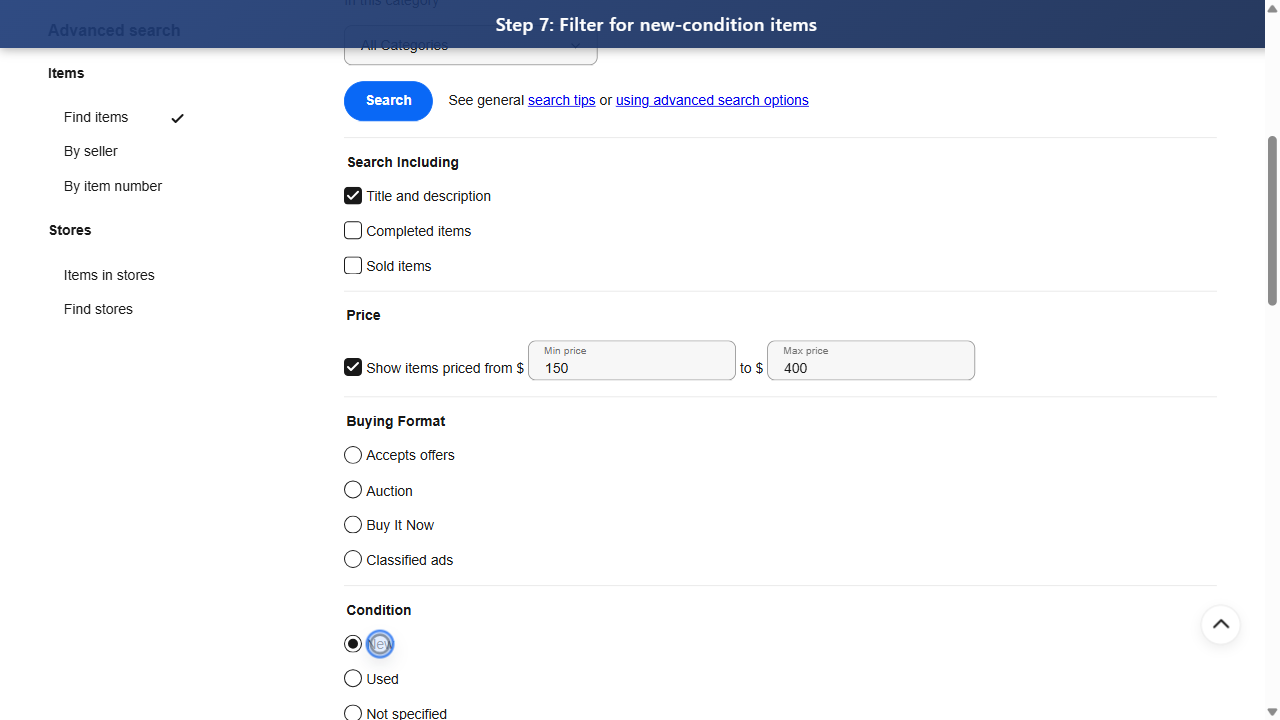Image resolution: width=1280 pixels, height=720 pixels.
Task: Click the scroll-to-top chevron button
Action: 1221,624
